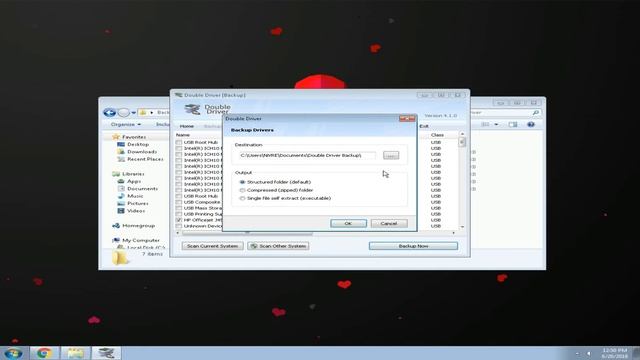Open Documents library in Explorer sidebar
Screen dimensions: 640x360
142,189
